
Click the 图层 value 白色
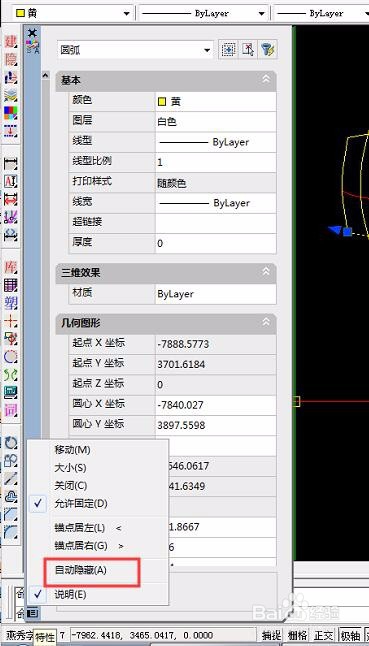tap(215, 122)
